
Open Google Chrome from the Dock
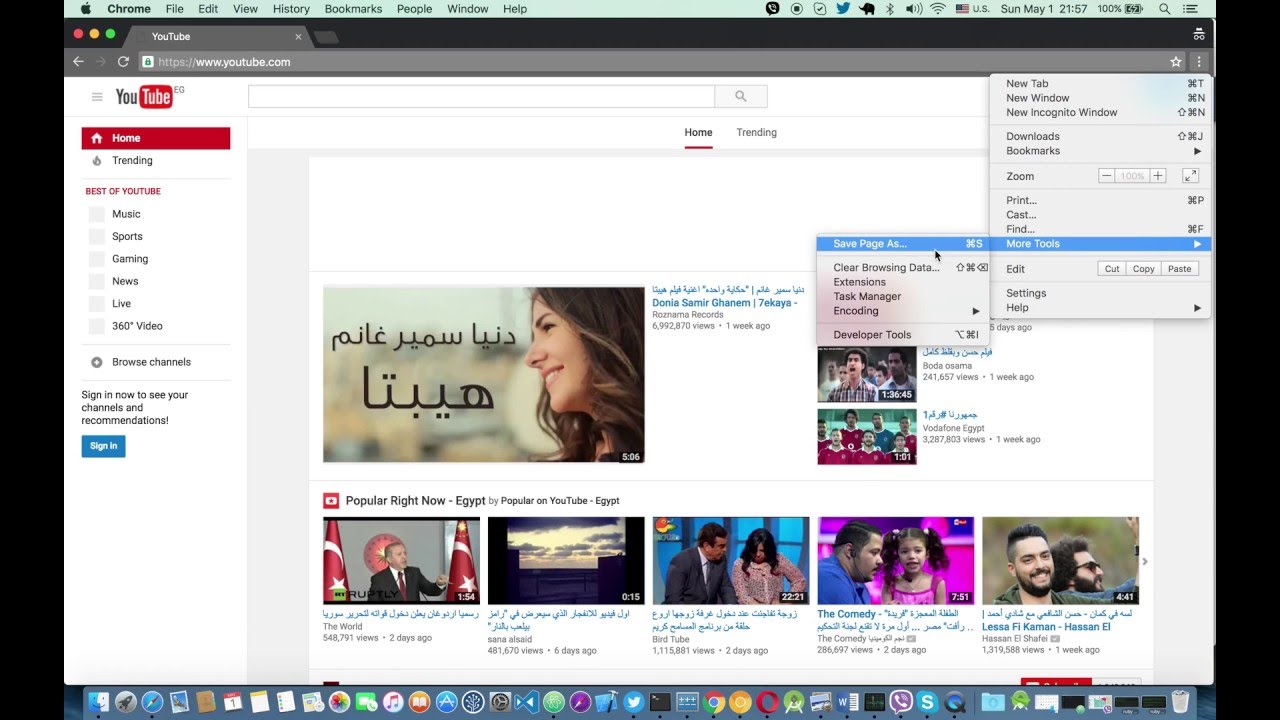coord(713,702)
